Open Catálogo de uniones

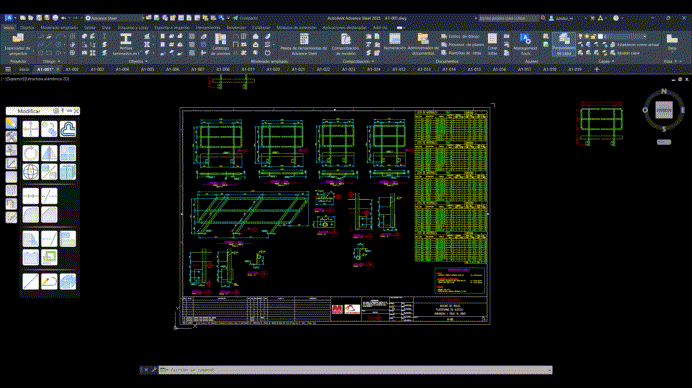220,44
